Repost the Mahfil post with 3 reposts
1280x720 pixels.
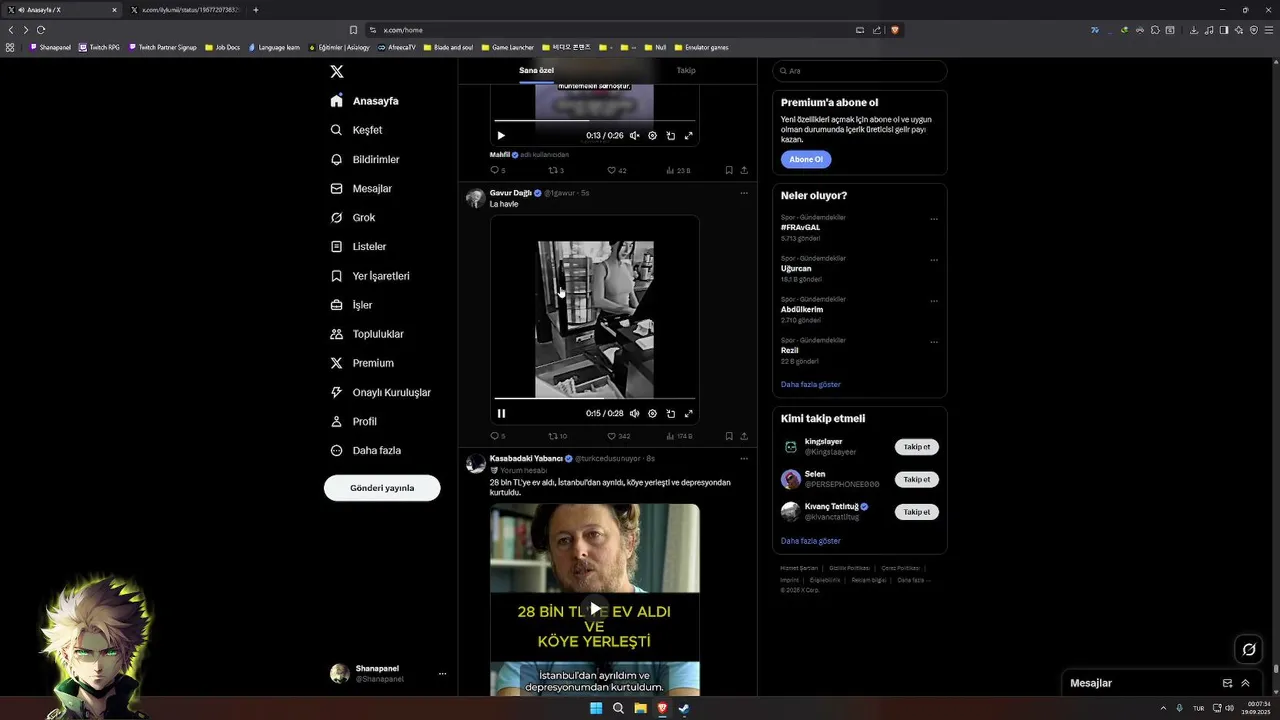[556, 170]
